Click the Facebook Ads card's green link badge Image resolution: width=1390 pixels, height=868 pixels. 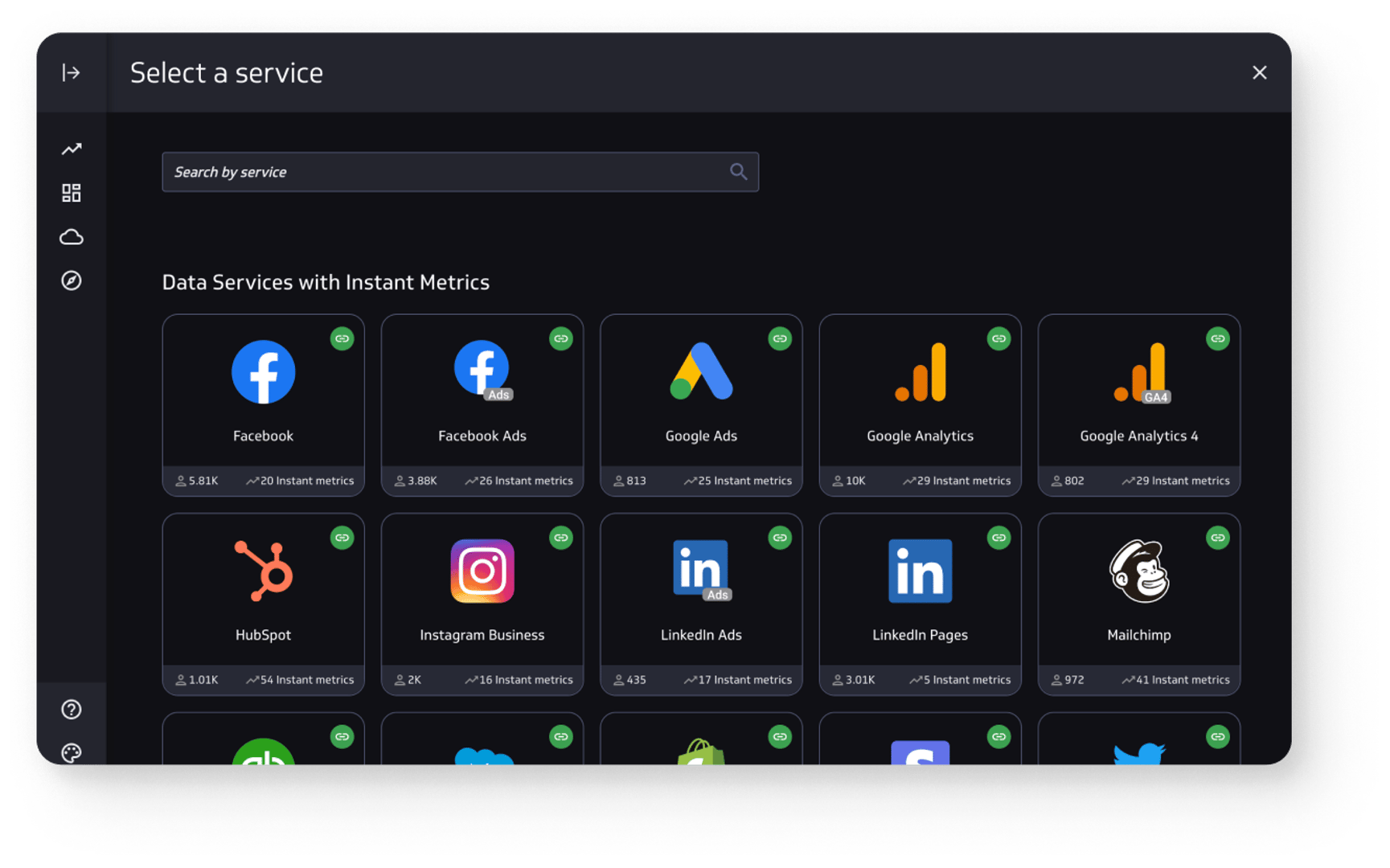pyautogui.click(x=561, y=338)
